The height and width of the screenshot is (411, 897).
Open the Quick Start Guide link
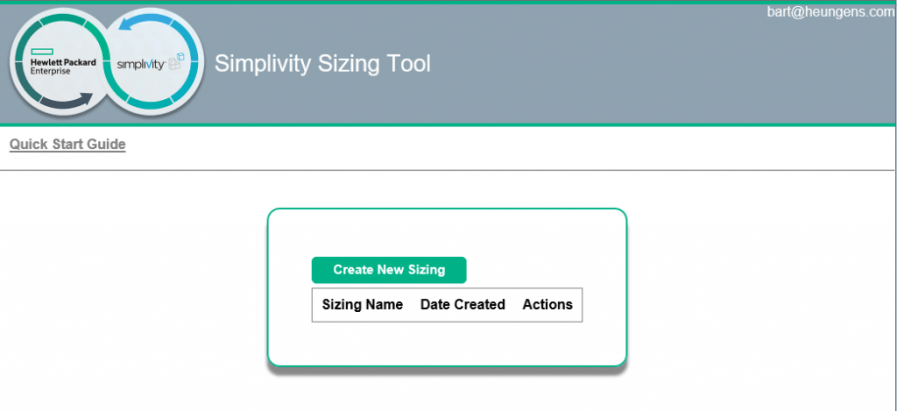[68, 144]
